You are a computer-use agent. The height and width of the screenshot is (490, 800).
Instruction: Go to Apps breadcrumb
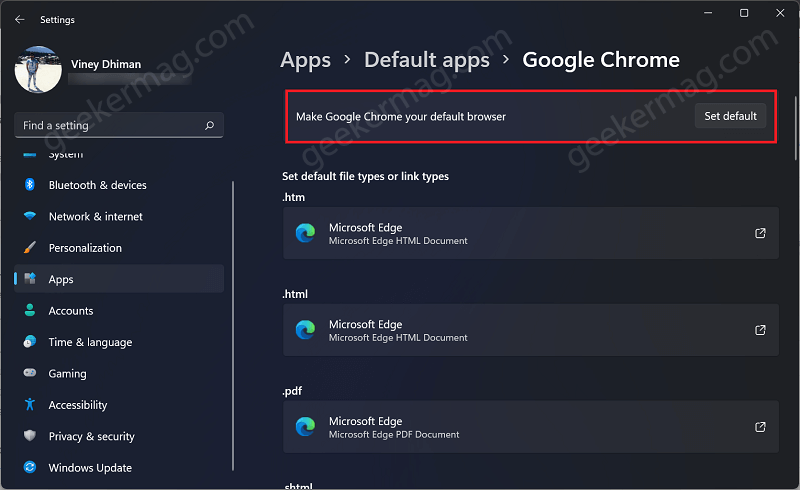point(305,60)
